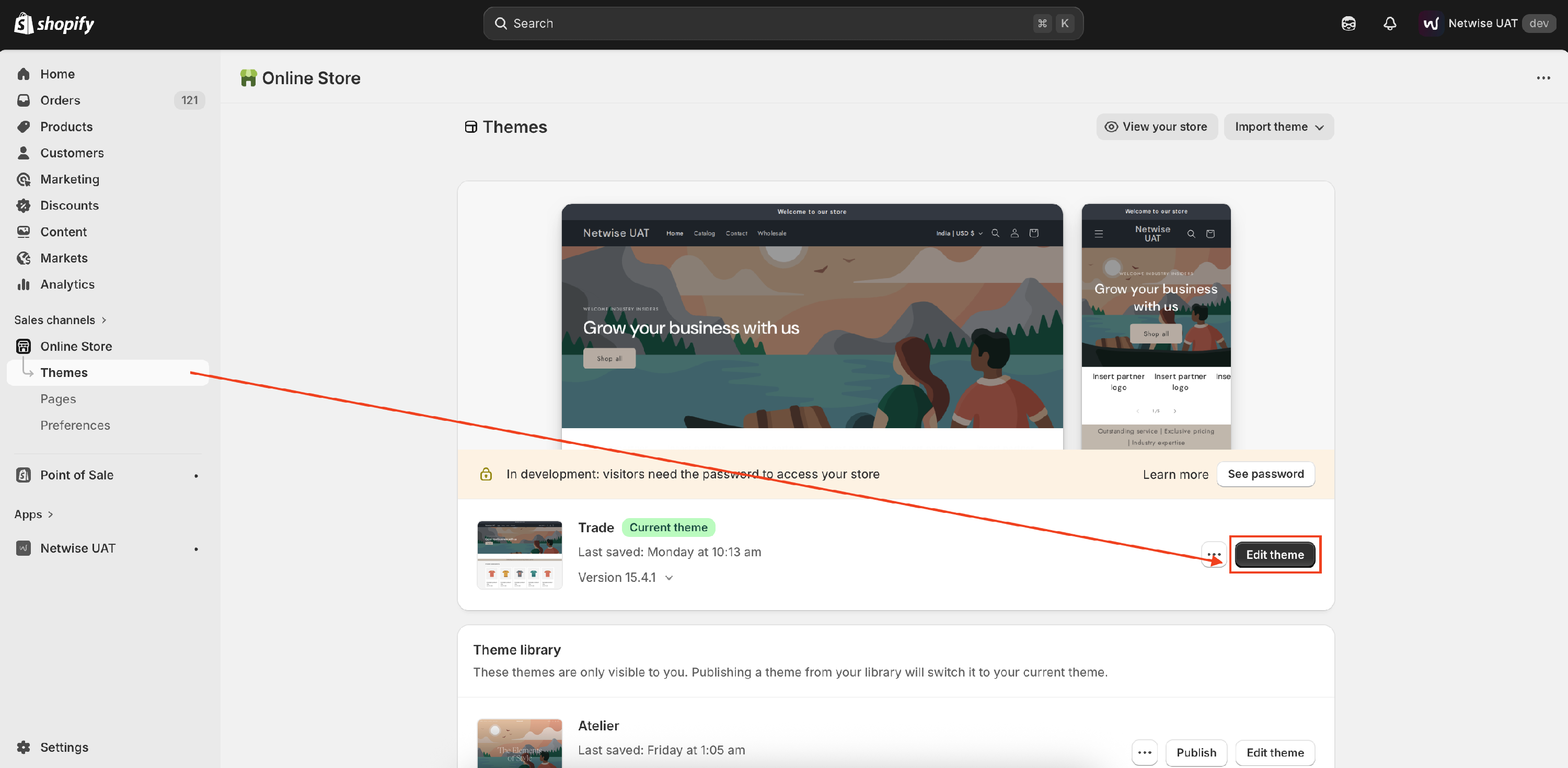Open the Online Store page more-actions ellipsis
This screenshot has width=1568, height=768.
point(1543,78)
